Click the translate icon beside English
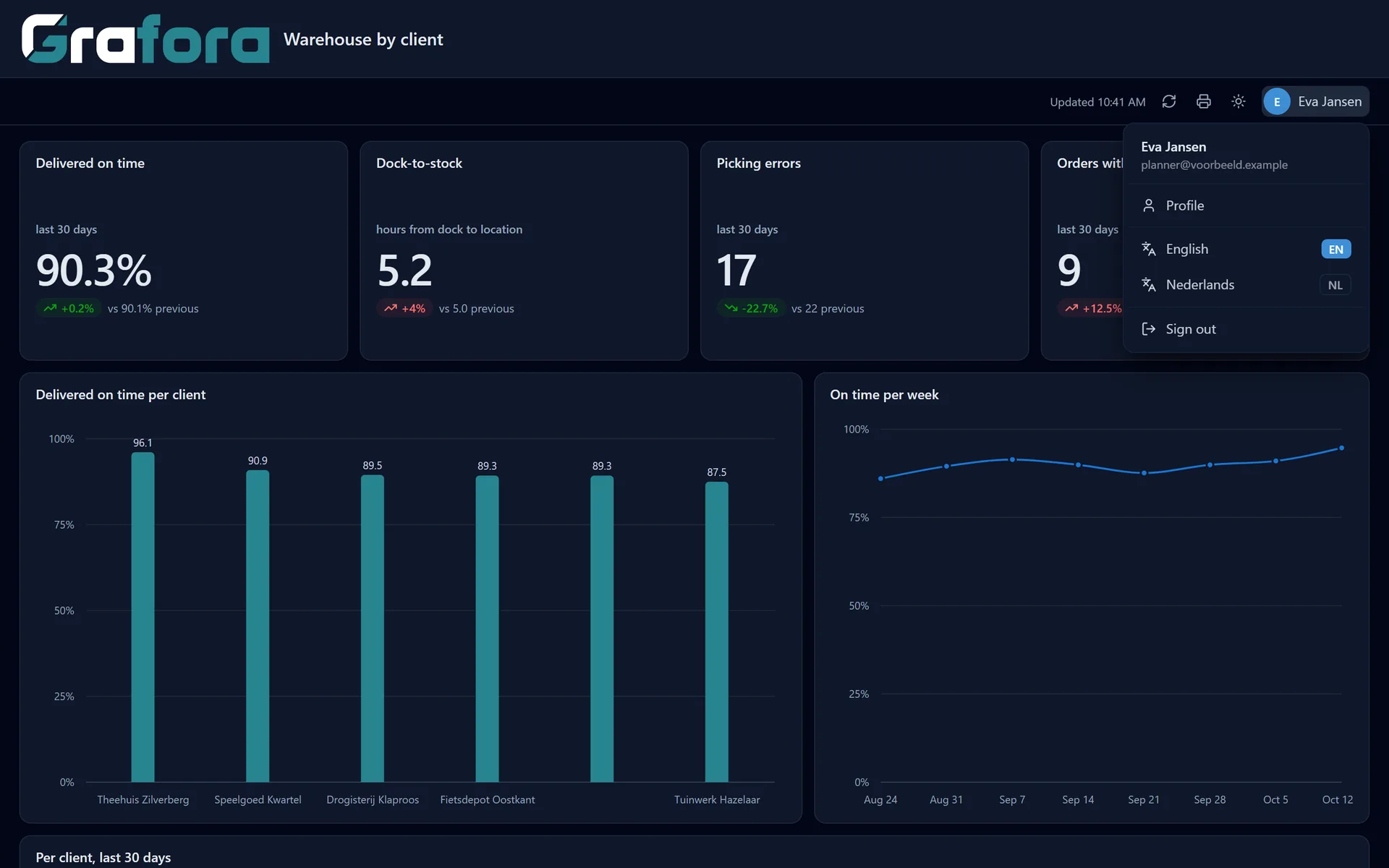Viewport: 1389px width, 868px height. point(1148,249)
